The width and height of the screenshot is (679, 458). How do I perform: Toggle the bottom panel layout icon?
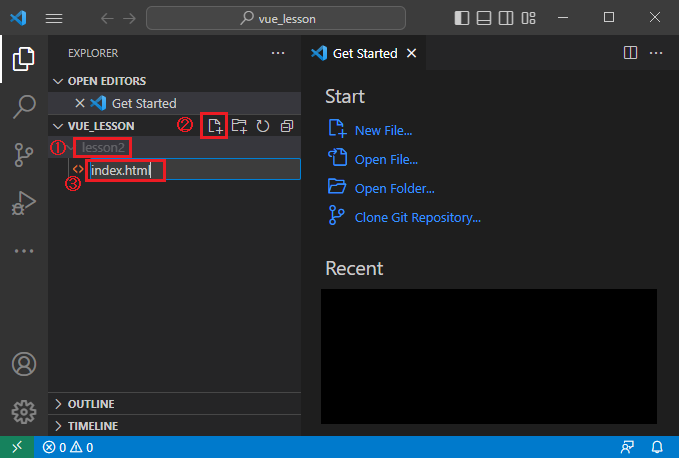click(x=484, y=18)
